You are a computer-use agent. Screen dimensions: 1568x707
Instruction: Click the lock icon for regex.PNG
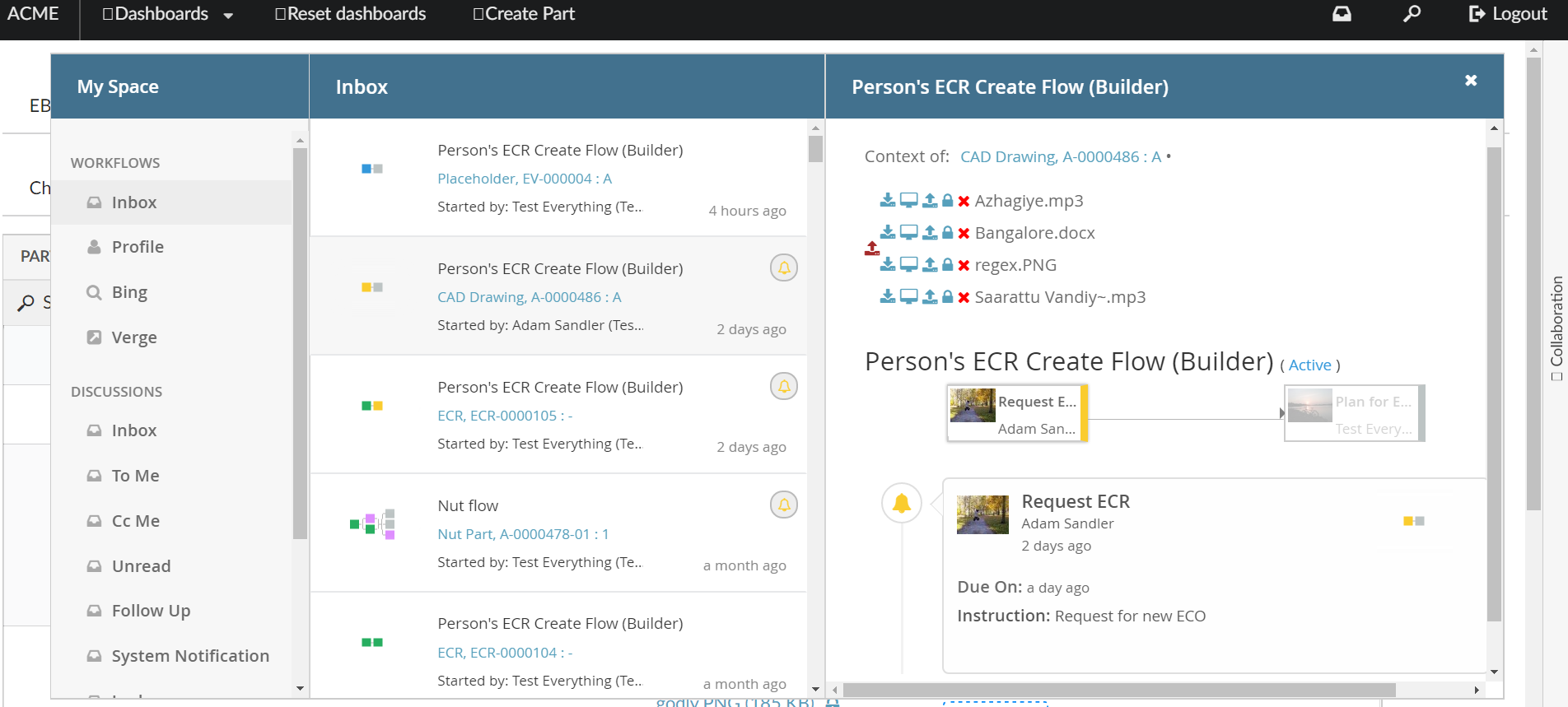pyautogui.click(x=948, y=265)
